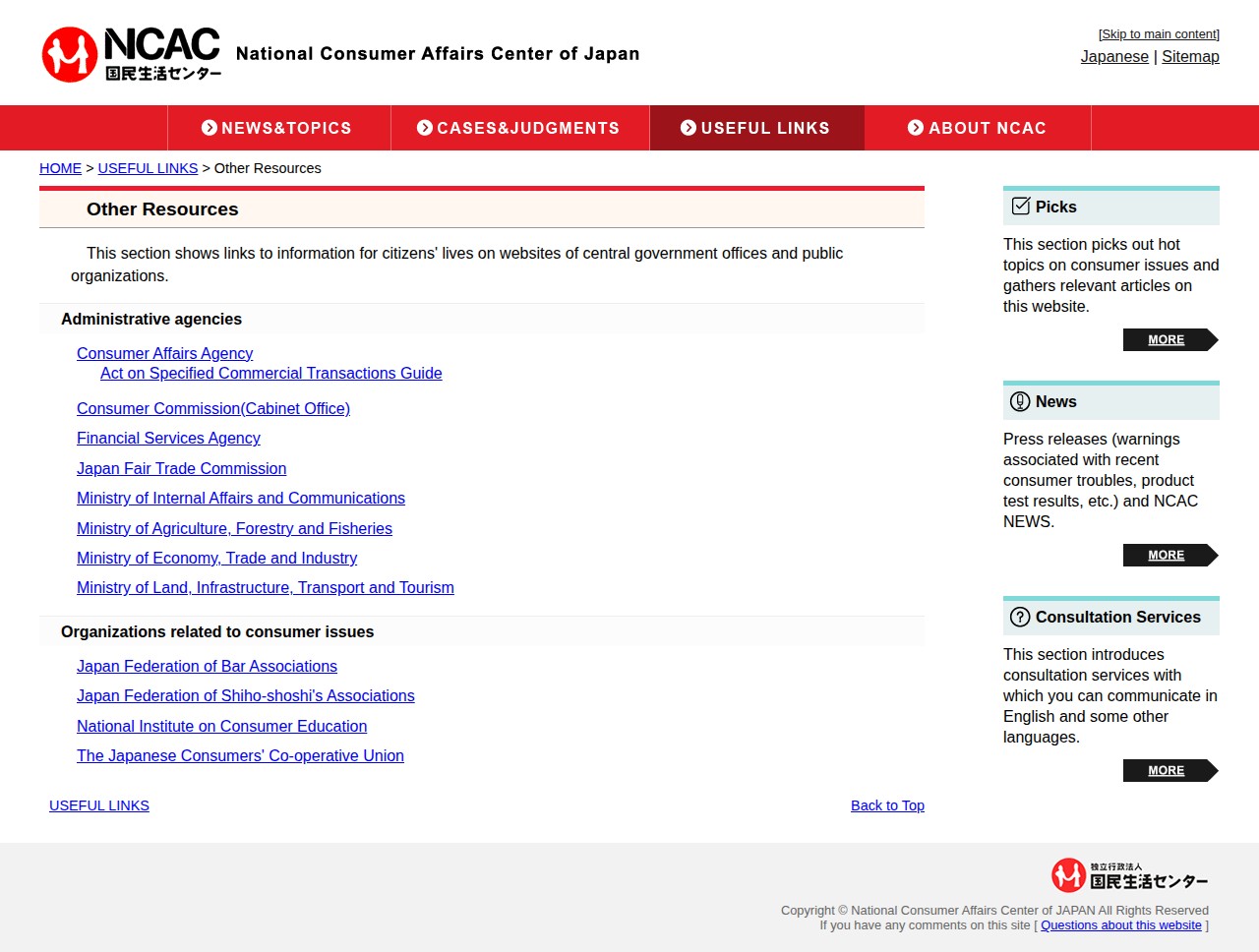1259x952 pixels.
Task: Open Japan Fair Trade Commission link
Action: 181,468
